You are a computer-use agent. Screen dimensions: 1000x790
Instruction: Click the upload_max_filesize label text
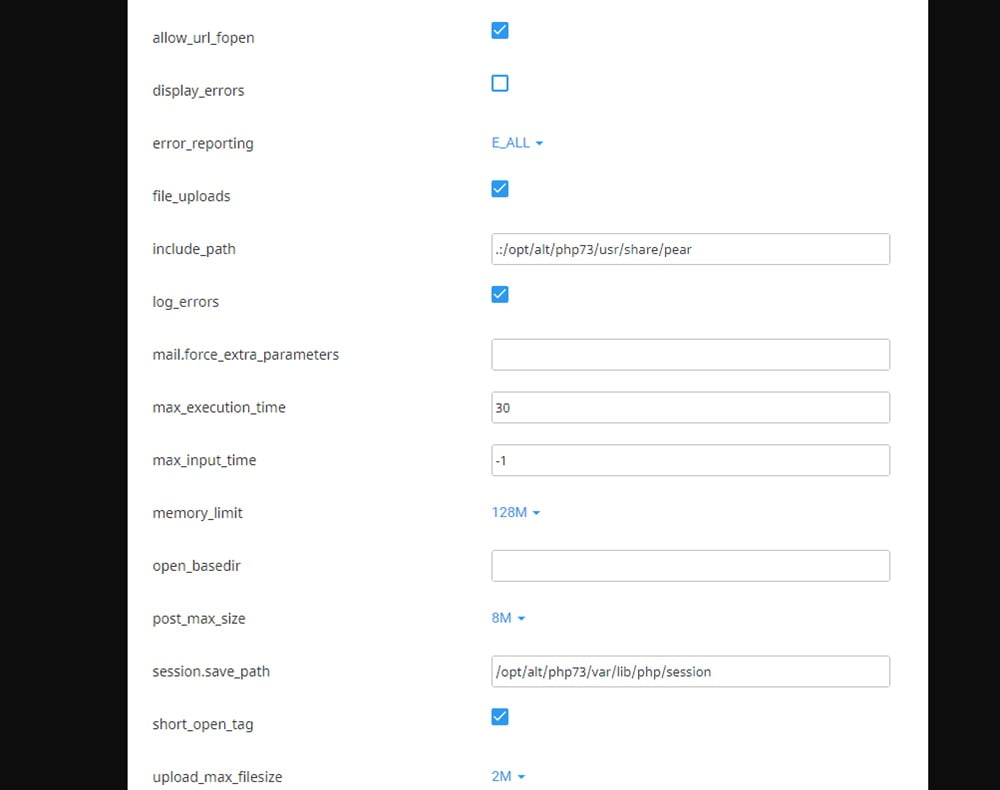pos(217,777)
